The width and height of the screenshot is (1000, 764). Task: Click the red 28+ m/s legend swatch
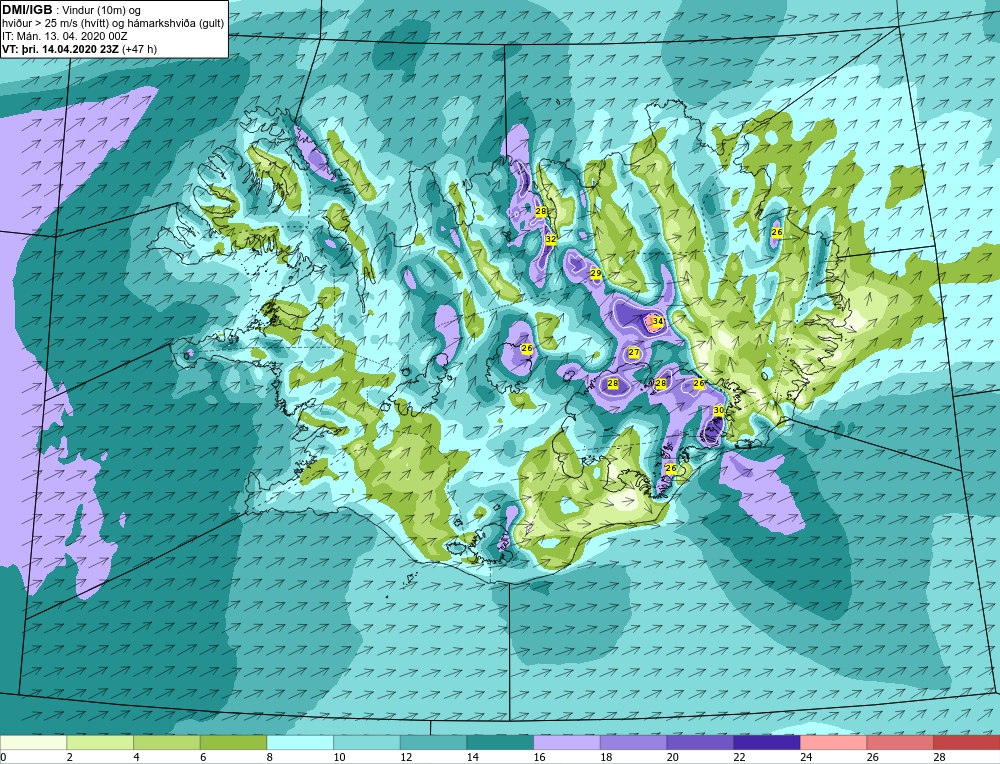(966, 742)
